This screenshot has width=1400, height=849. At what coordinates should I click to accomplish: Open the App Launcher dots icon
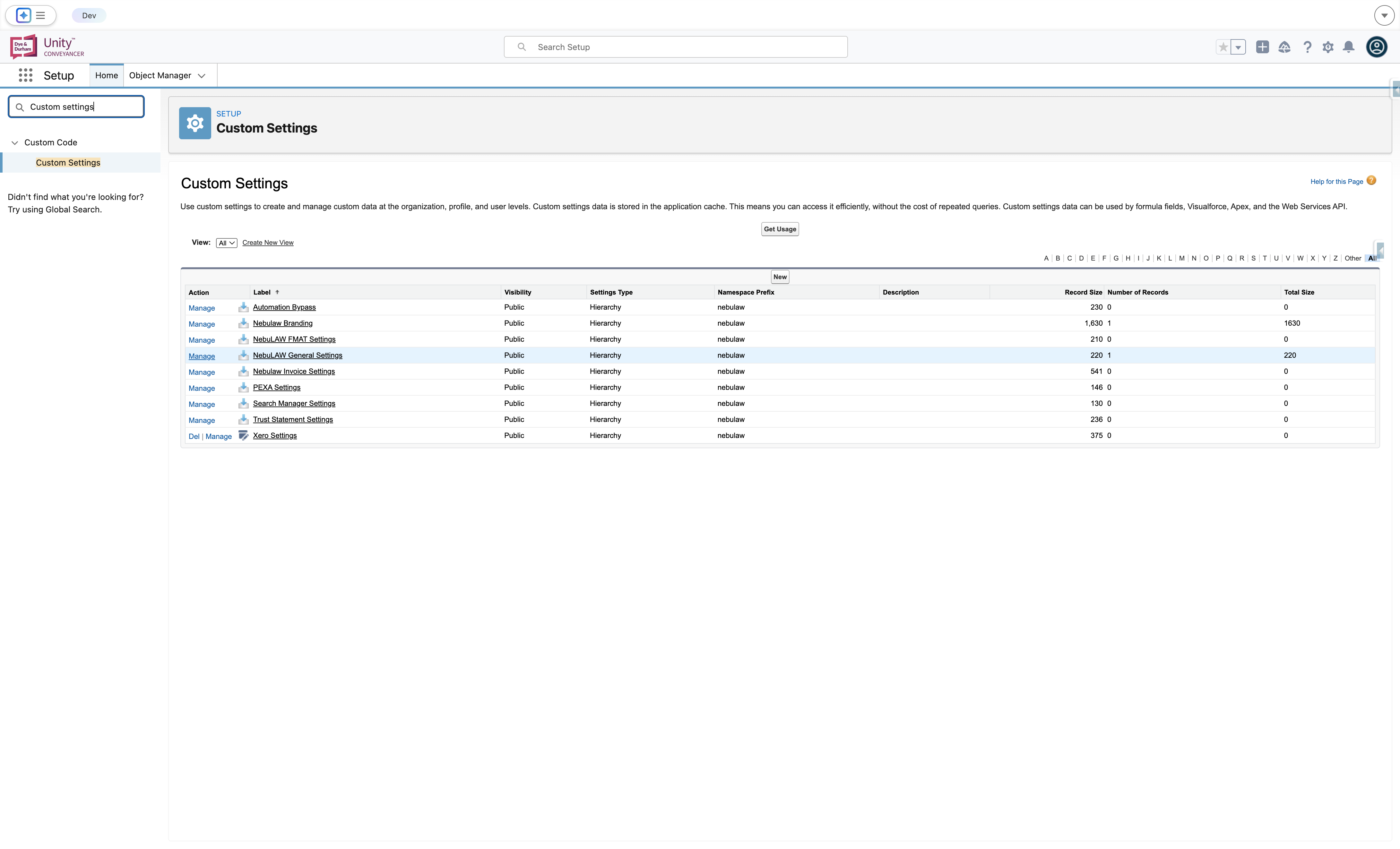pos(26,75)
